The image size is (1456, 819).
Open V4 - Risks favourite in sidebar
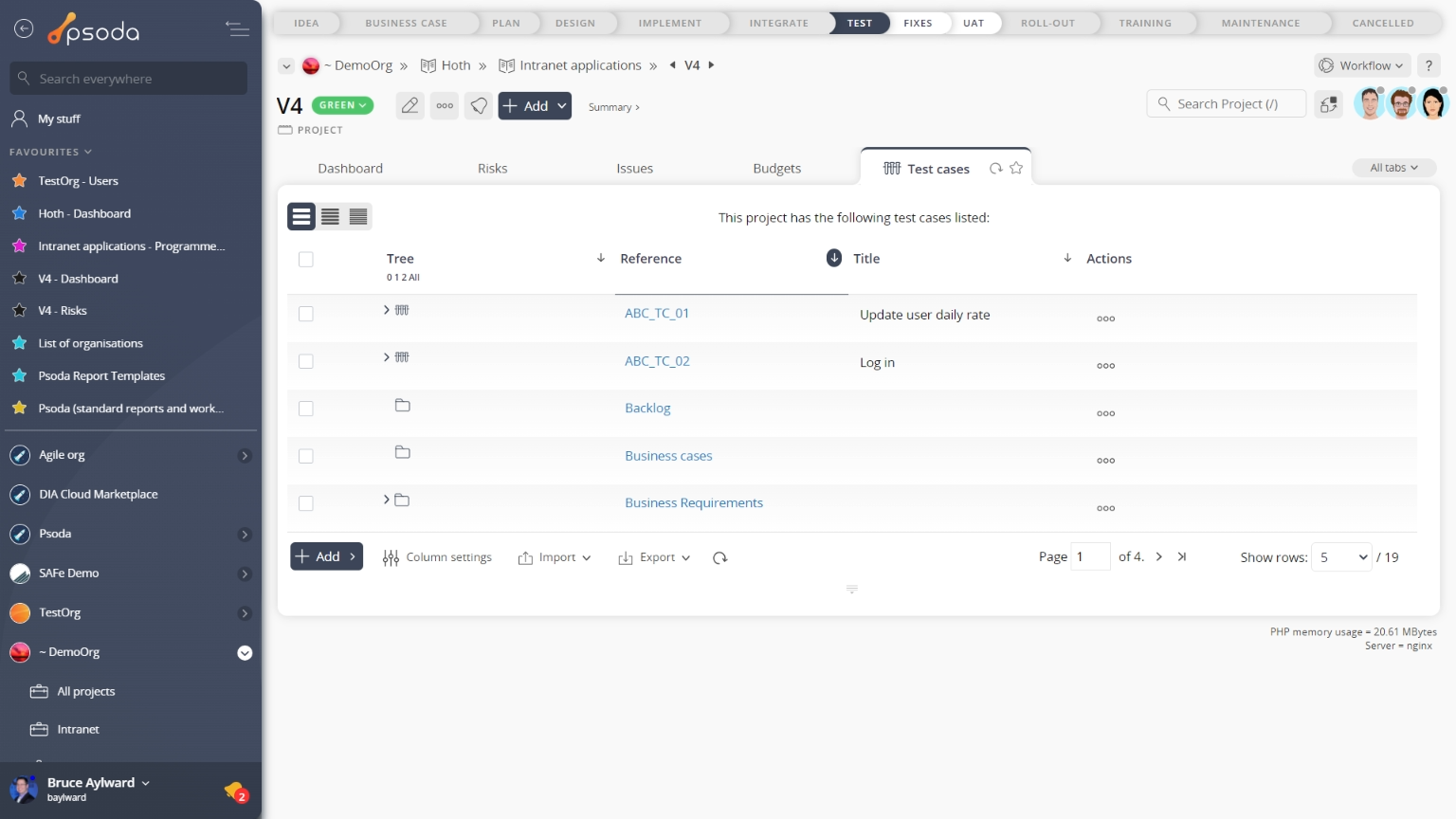[x=63, y=311]
